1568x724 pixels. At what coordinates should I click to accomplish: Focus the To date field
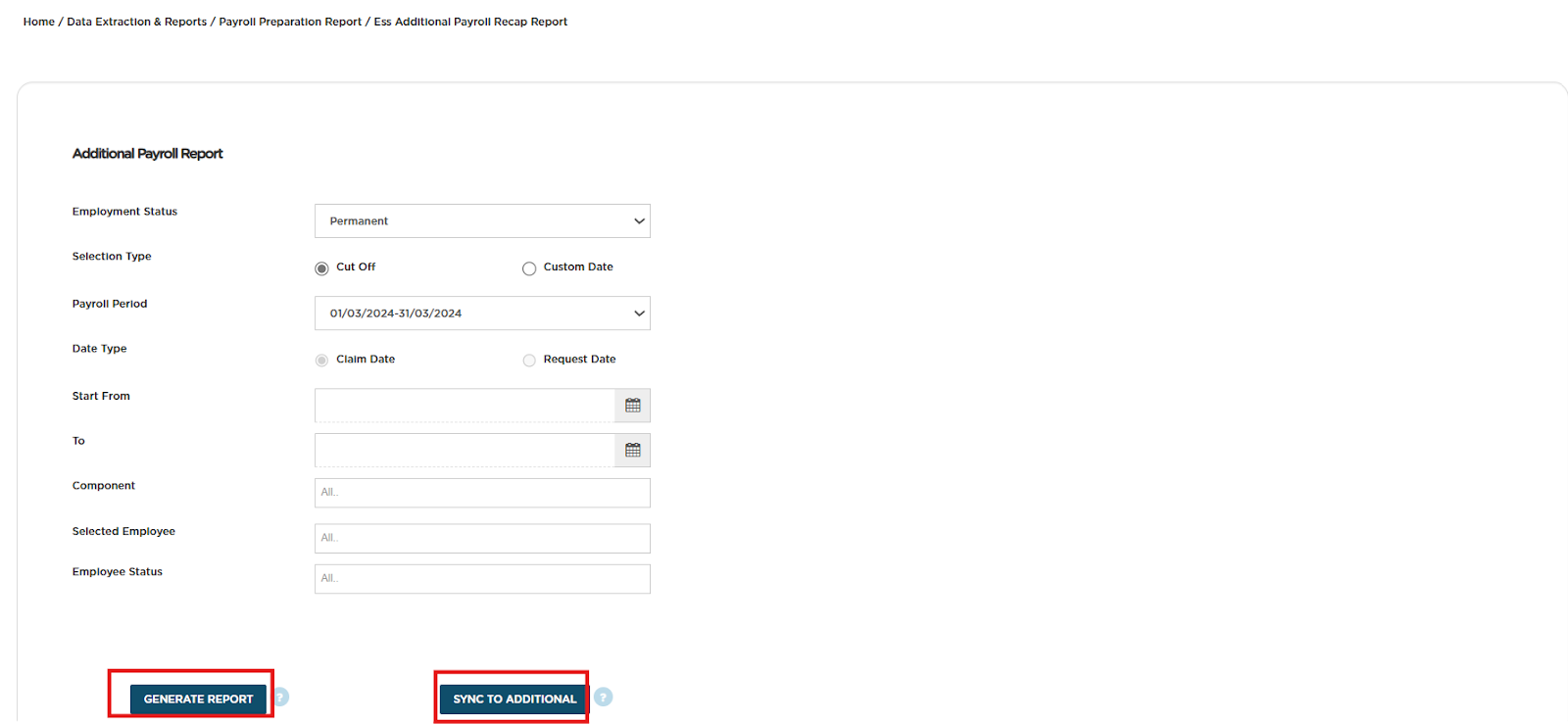(465, 451)
